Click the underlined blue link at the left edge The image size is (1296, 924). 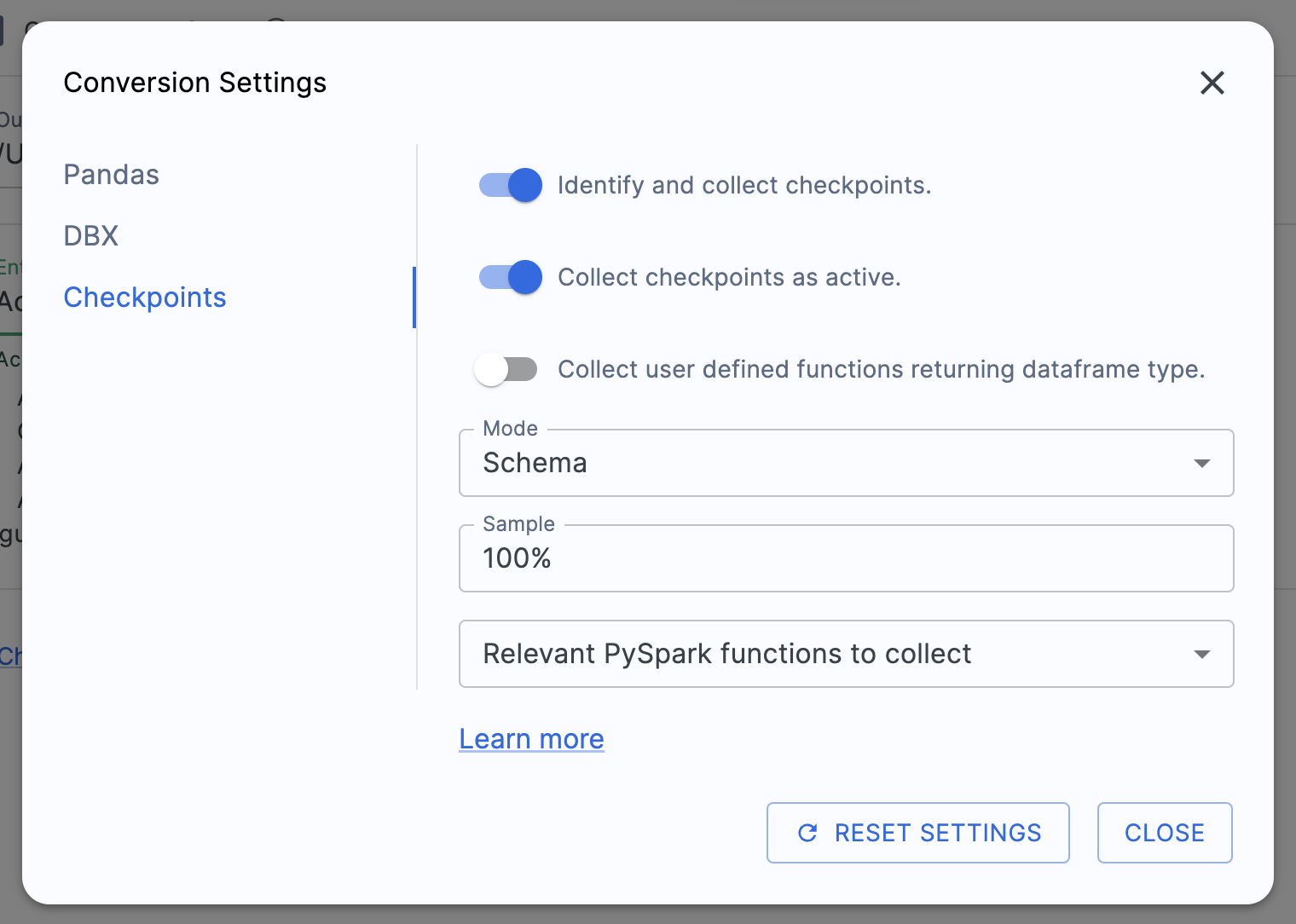click(10, 656)
